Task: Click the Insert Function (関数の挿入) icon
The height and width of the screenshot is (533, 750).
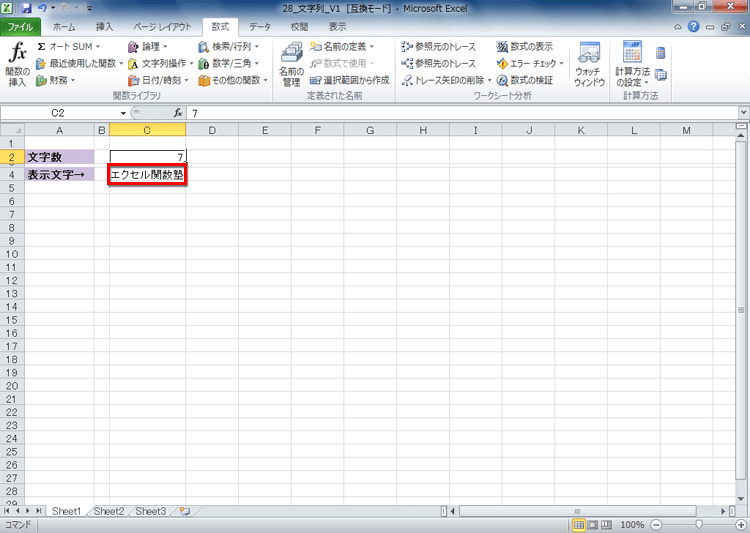Action: [x=18, y=64]
